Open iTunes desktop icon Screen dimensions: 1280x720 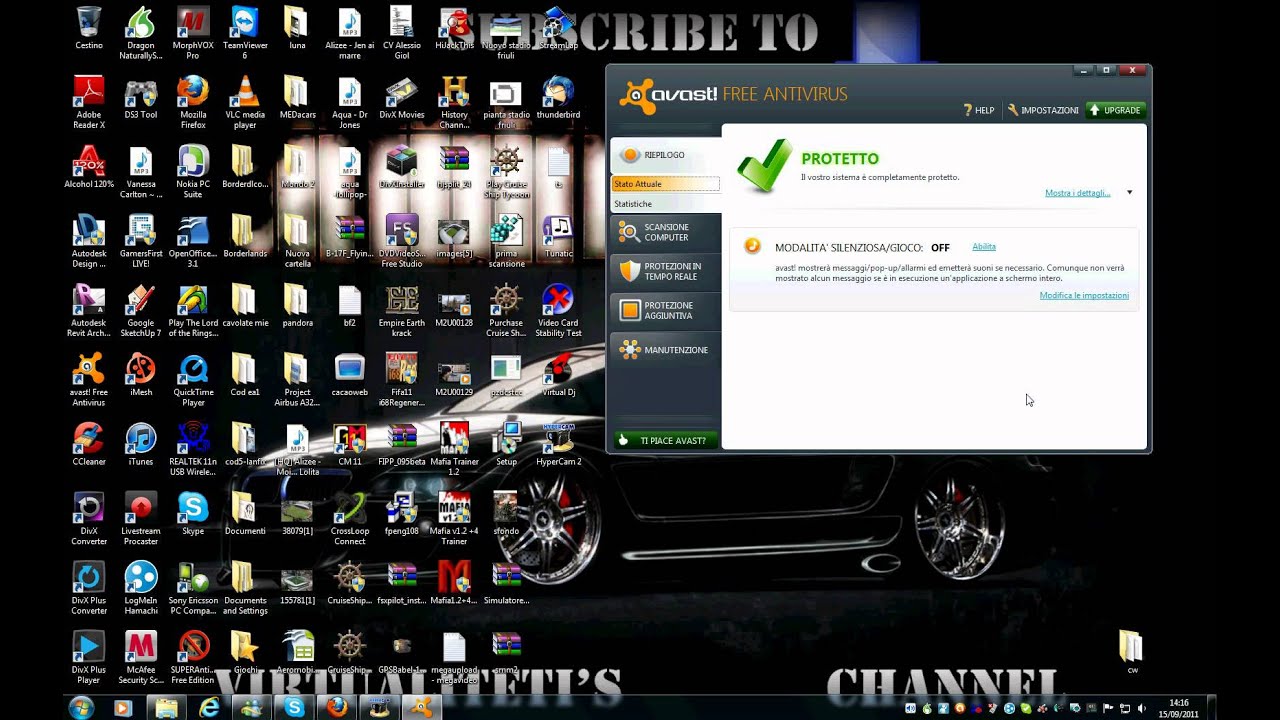(141, 445)
